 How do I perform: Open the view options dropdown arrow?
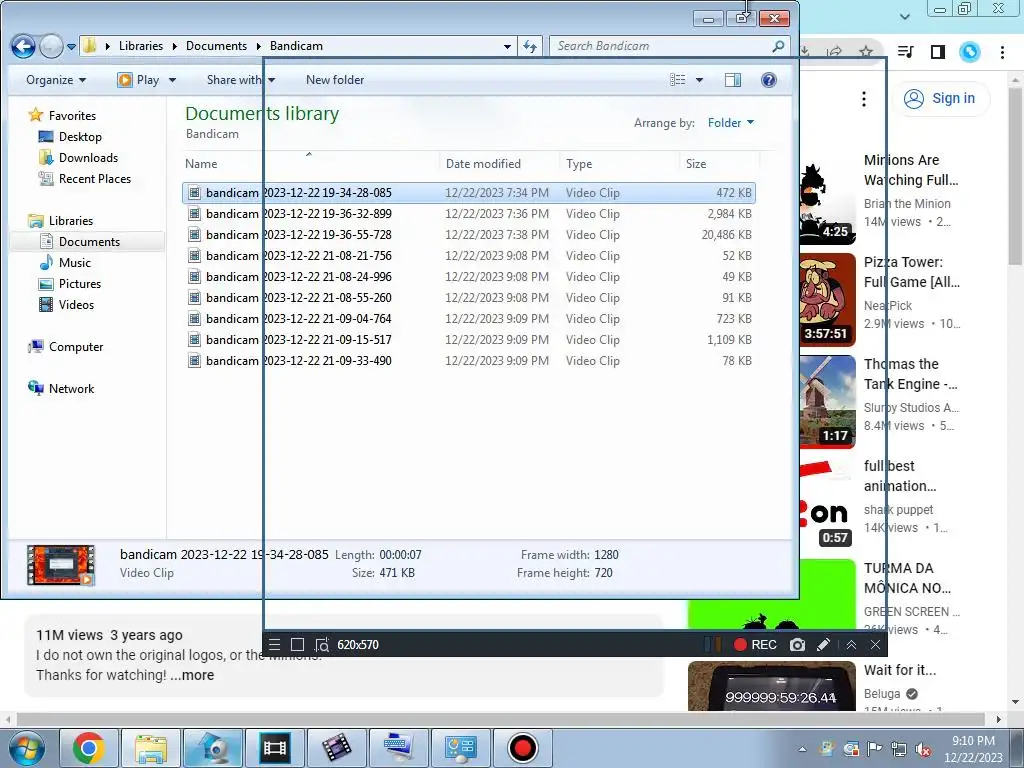(699, 80)
